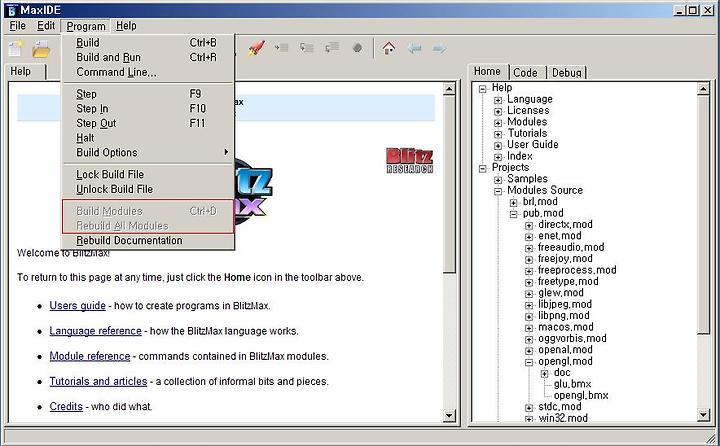
Task: Select the Home tab in right panel
Action: click(x=487, y=72)
